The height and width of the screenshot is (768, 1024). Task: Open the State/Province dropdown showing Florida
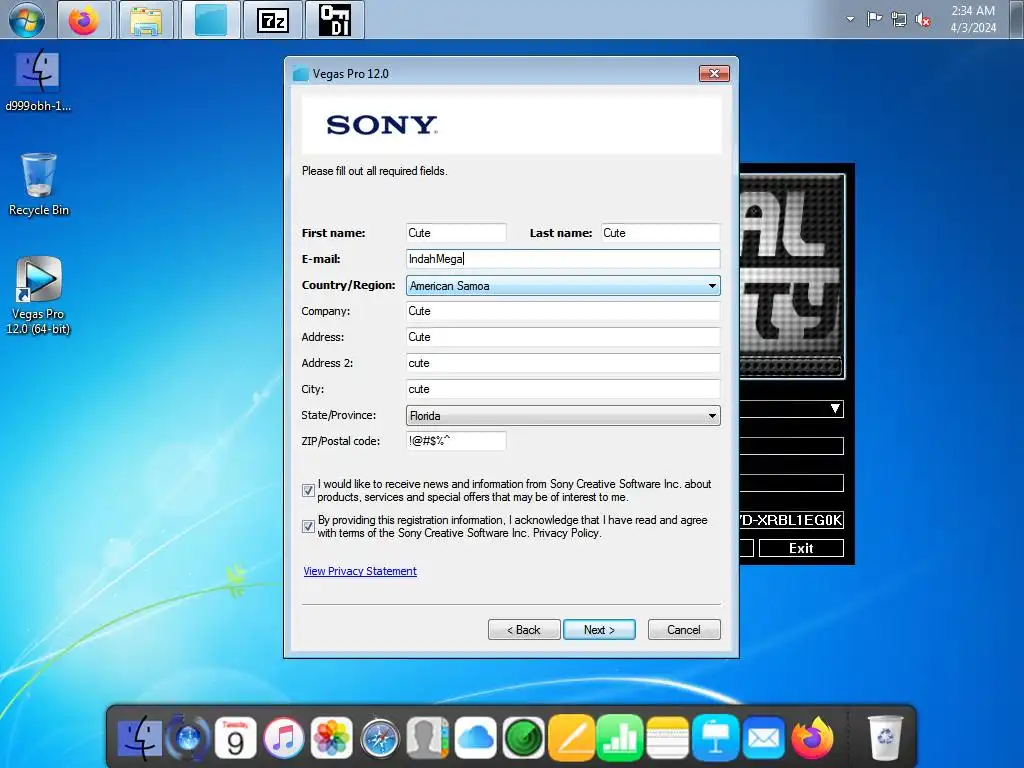coord(563,415)
